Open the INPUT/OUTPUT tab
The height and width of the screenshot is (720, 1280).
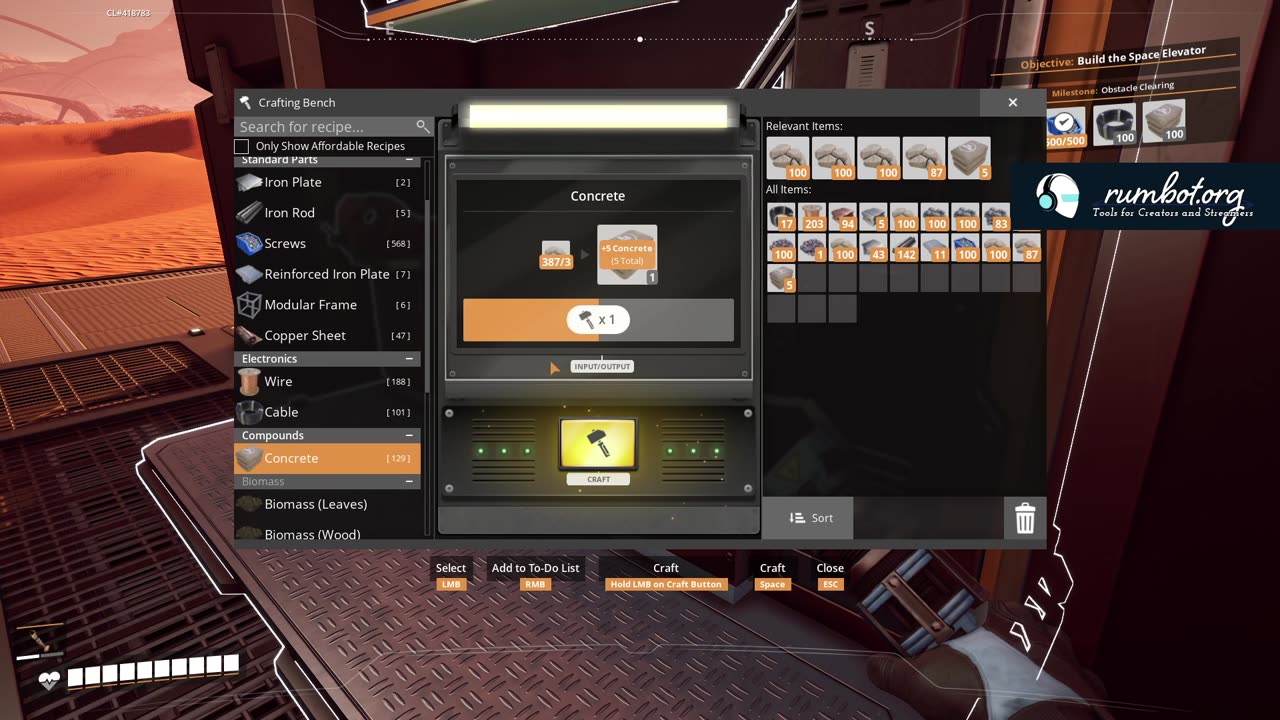(x=602, y=367)
